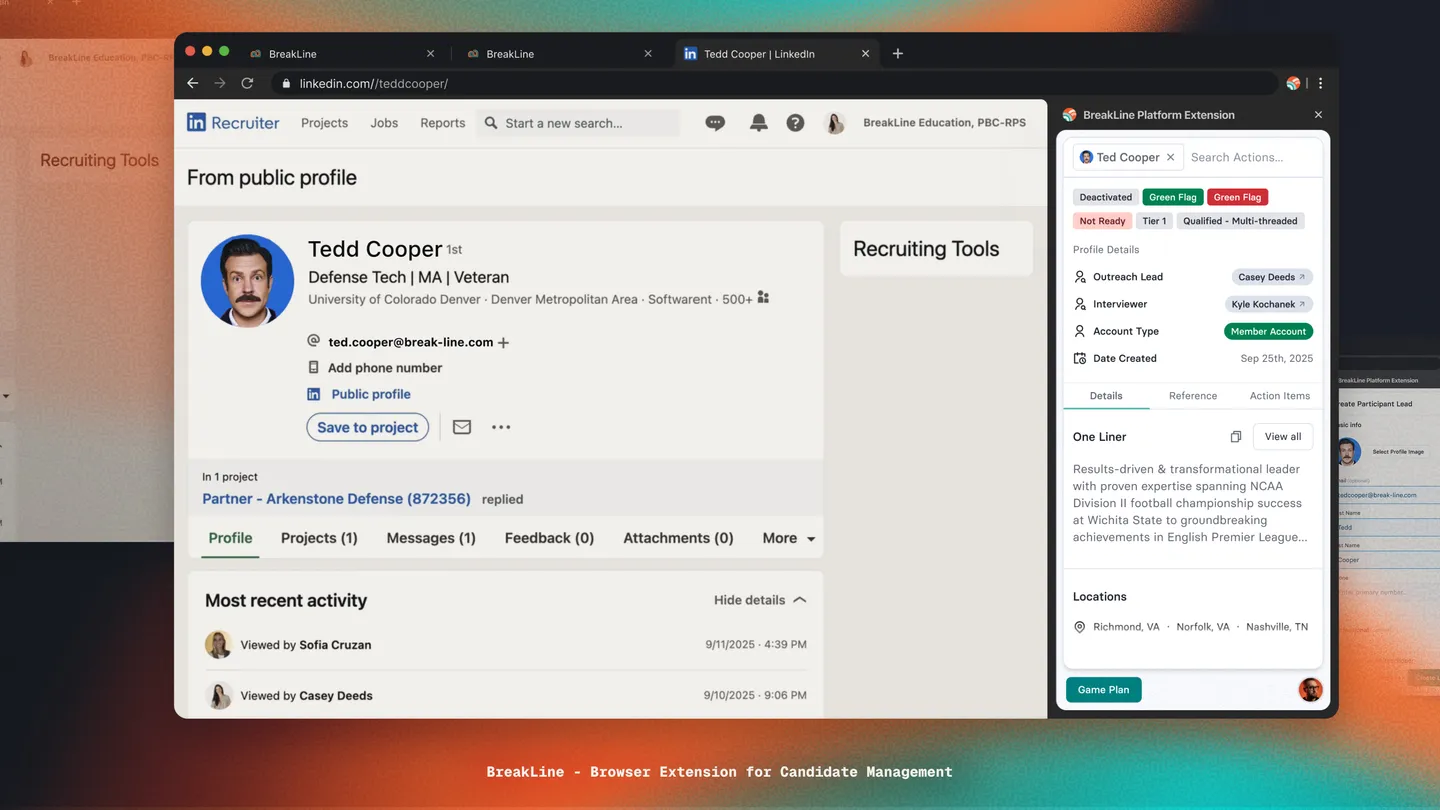Switch to the Reference tab

pyautogui.click(x=1193, y=396)
